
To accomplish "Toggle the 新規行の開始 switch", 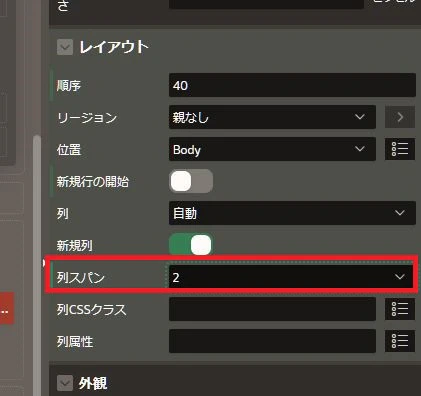I will pyautogui.click(x=191, y=181).
